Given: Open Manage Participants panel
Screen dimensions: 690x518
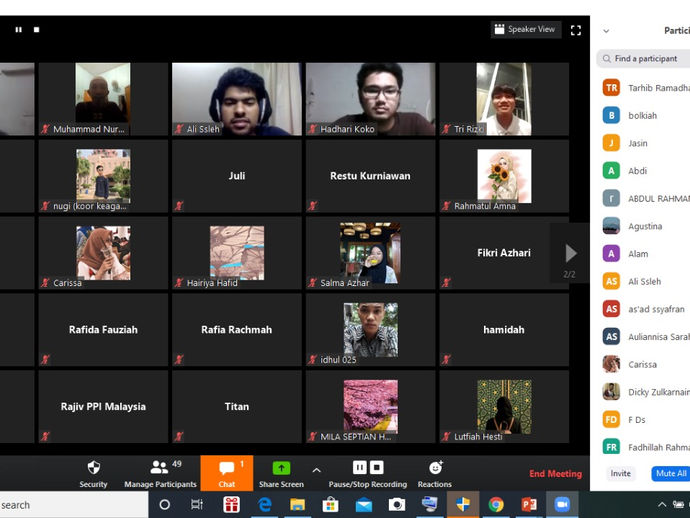Looking at the screenshot, I should click(160, 474).
